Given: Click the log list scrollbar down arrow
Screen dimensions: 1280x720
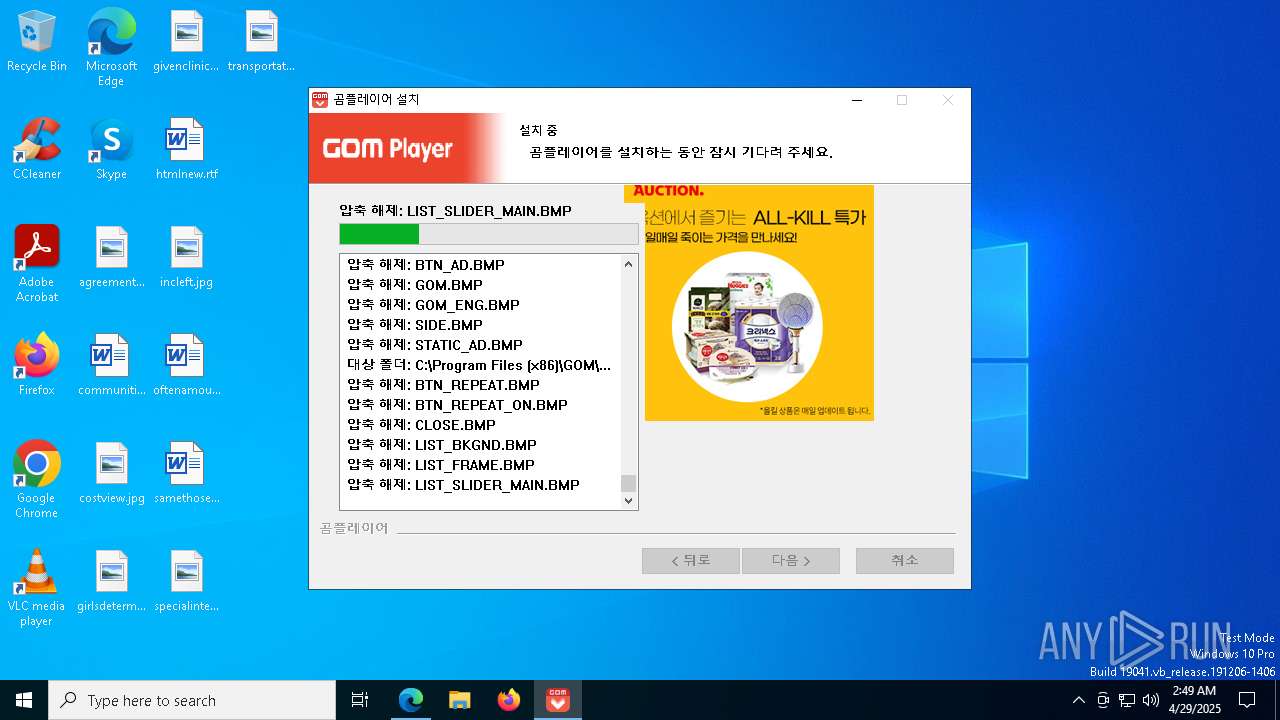Looking at the screenshot, I should click(x=628, y=500).
